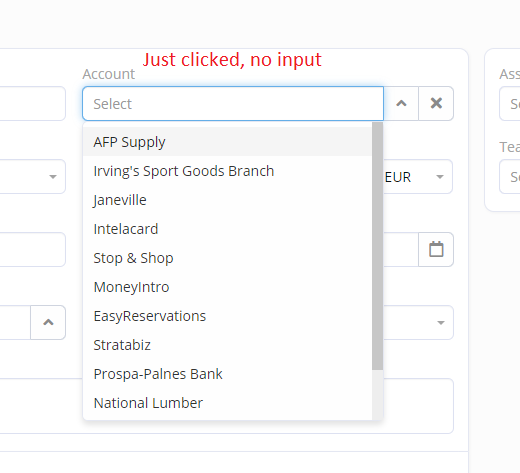
Task: Click the scrollbar track below the thumb
Action: (377, 395)
